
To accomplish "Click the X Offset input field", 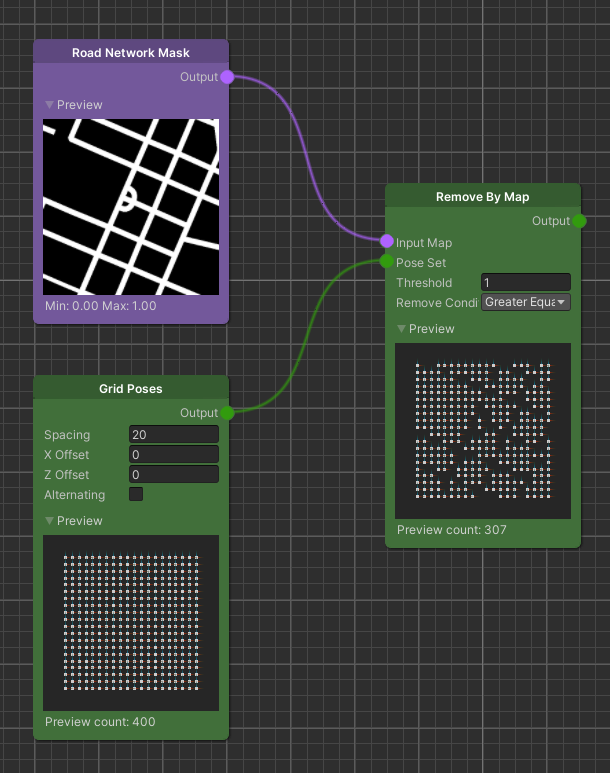I will [173, 454].
